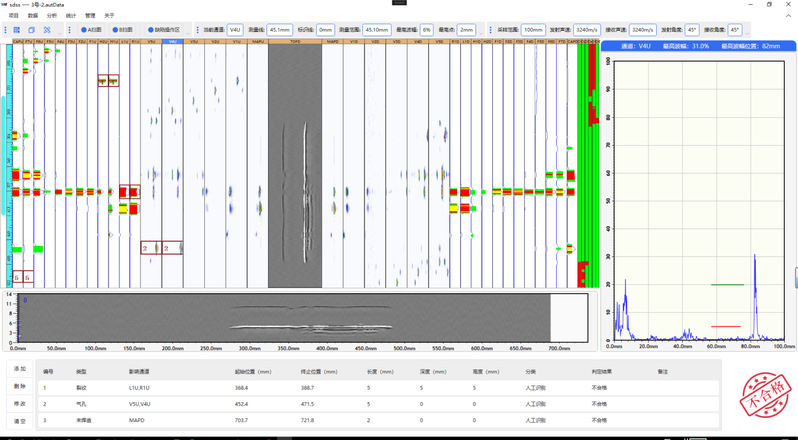Click the copy windows toolbar icon
Screen dimensions: 798x440
(x=32, y=30)
